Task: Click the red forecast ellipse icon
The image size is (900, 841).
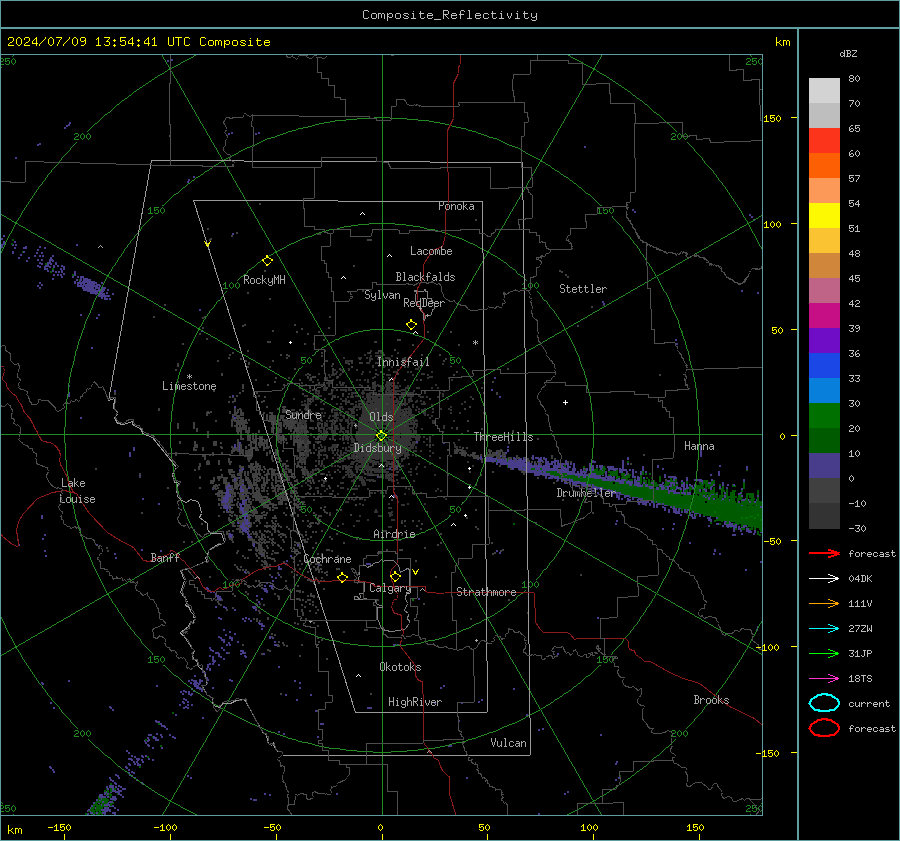Action: tap(824, 728)
